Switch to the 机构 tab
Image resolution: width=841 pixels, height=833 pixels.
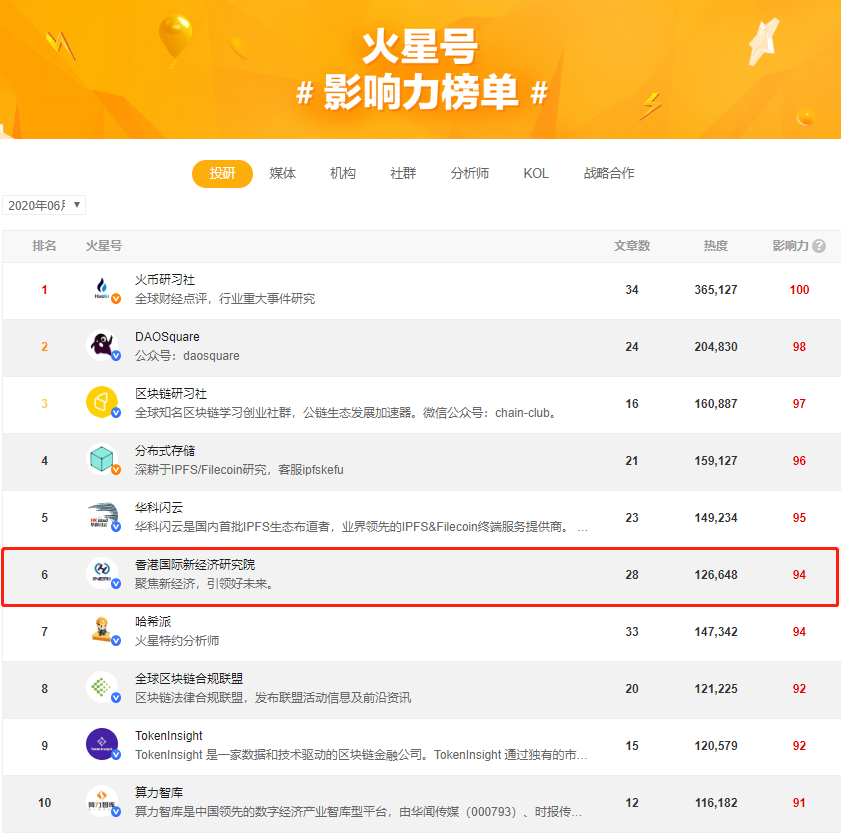click(x=343, y=173)
